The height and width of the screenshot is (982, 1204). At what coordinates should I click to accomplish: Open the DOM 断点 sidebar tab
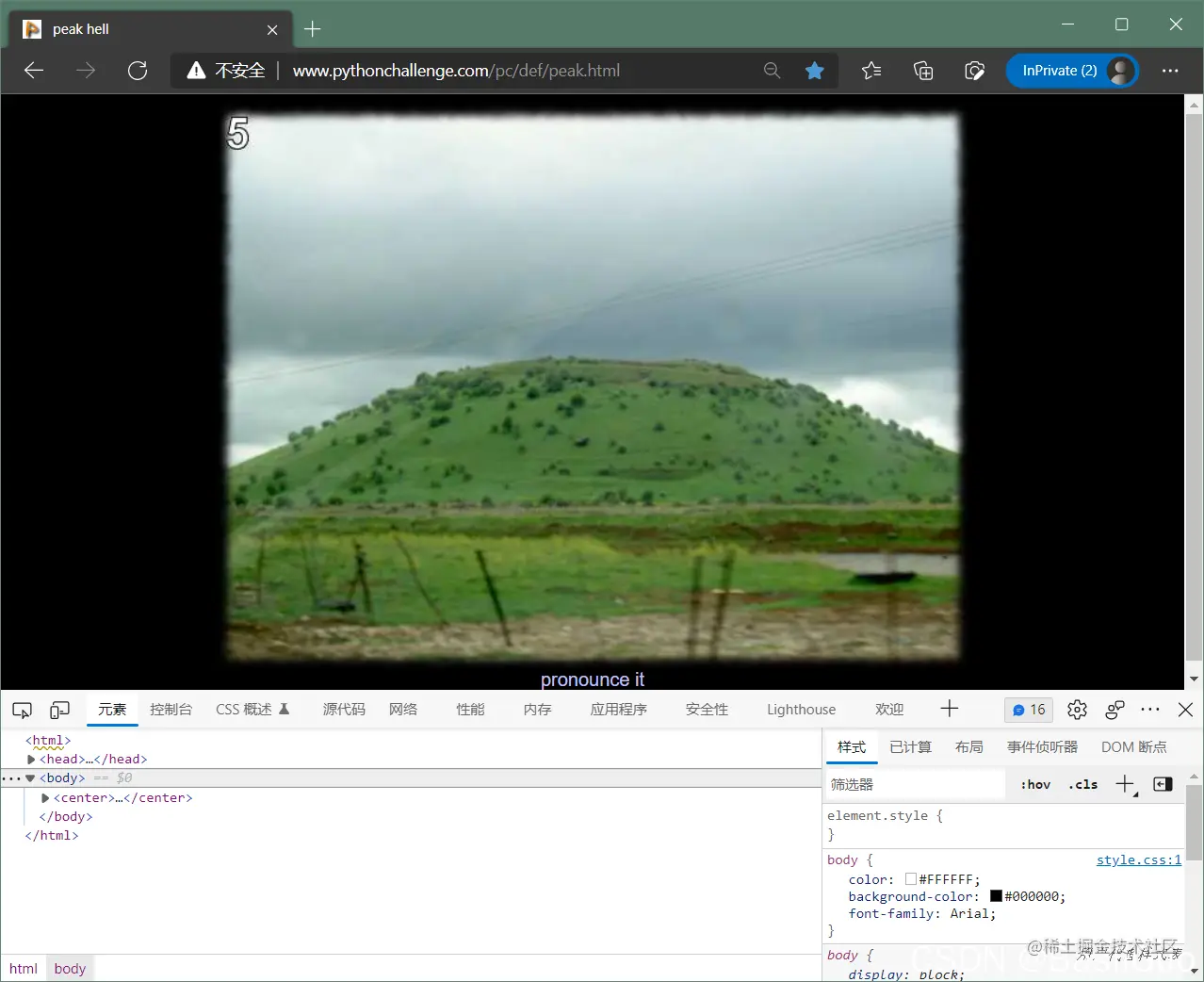click(x=1133, y=747)
